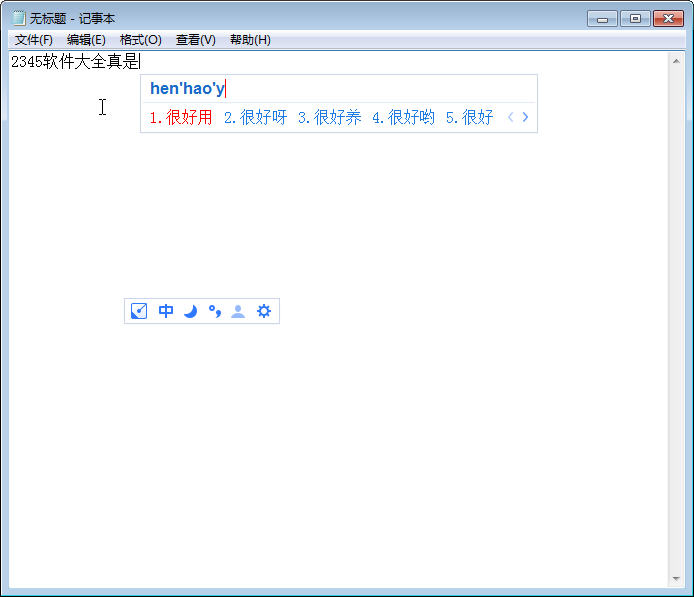Go to next candidate page arrow
Viewport: 694px width, 597px height.
[x=525, y=117]
